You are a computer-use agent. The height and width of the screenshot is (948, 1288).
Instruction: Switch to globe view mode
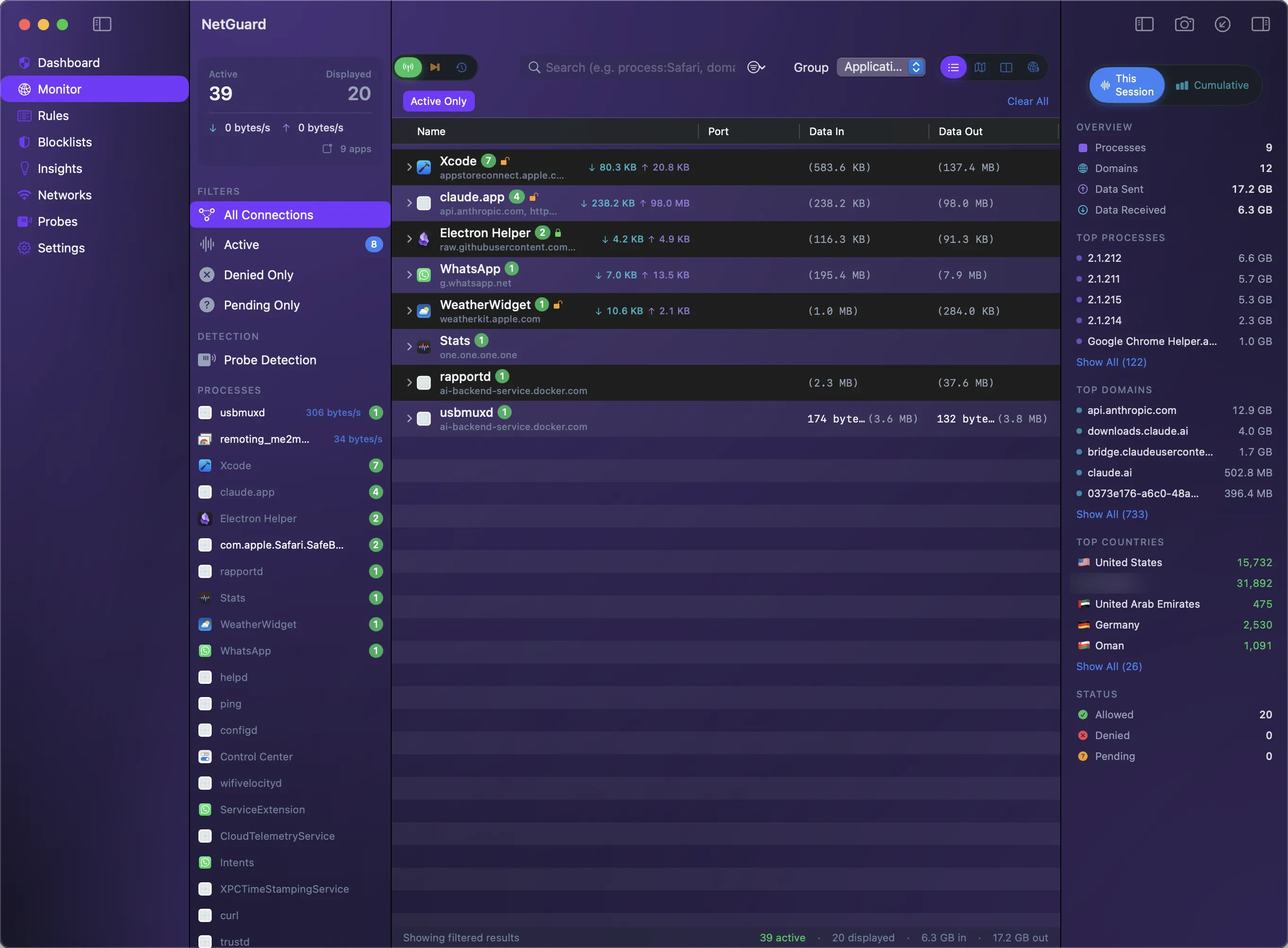coord(1033,67)
